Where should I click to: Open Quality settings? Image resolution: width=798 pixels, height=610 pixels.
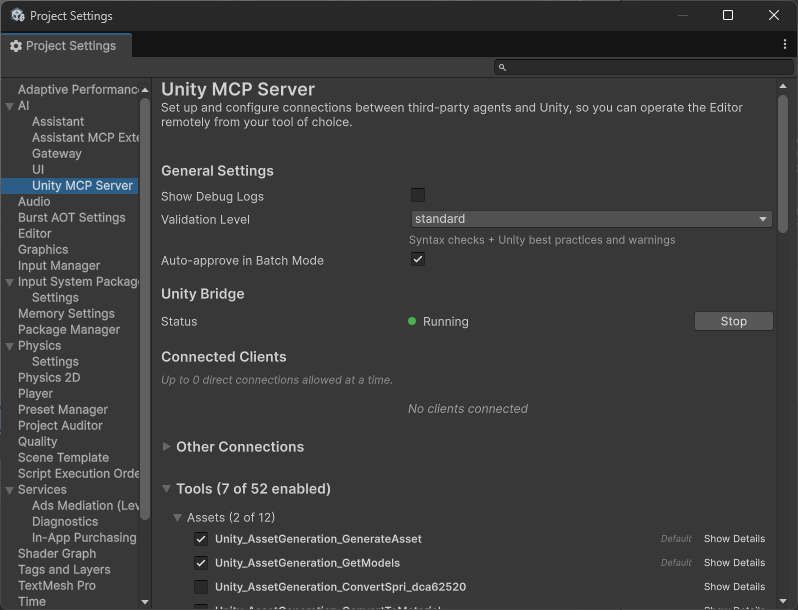click(38, 442)
